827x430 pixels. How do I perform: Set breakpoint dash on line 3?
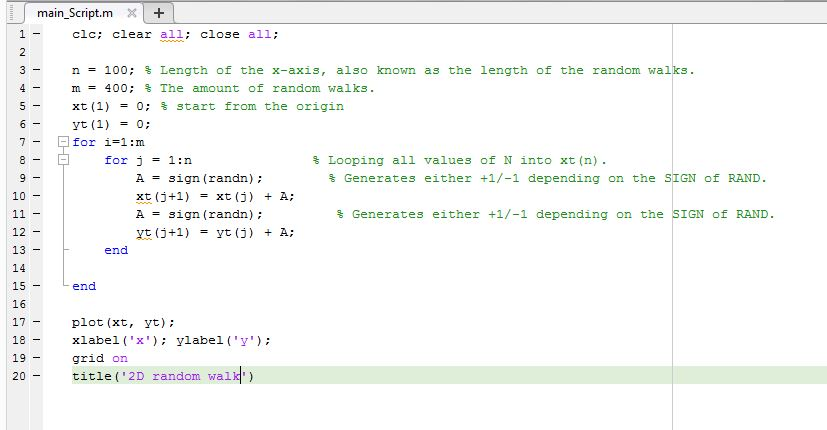pyautogui.click(x=36, y=70)
